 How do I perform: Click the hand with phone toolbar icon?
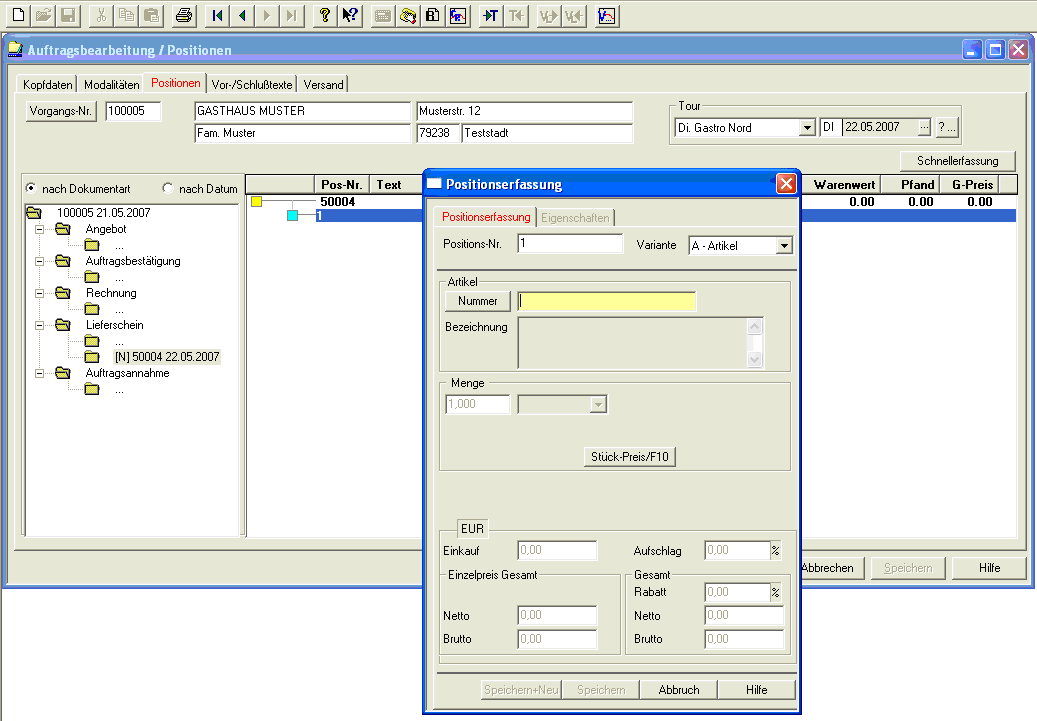[x=408, y=15]
